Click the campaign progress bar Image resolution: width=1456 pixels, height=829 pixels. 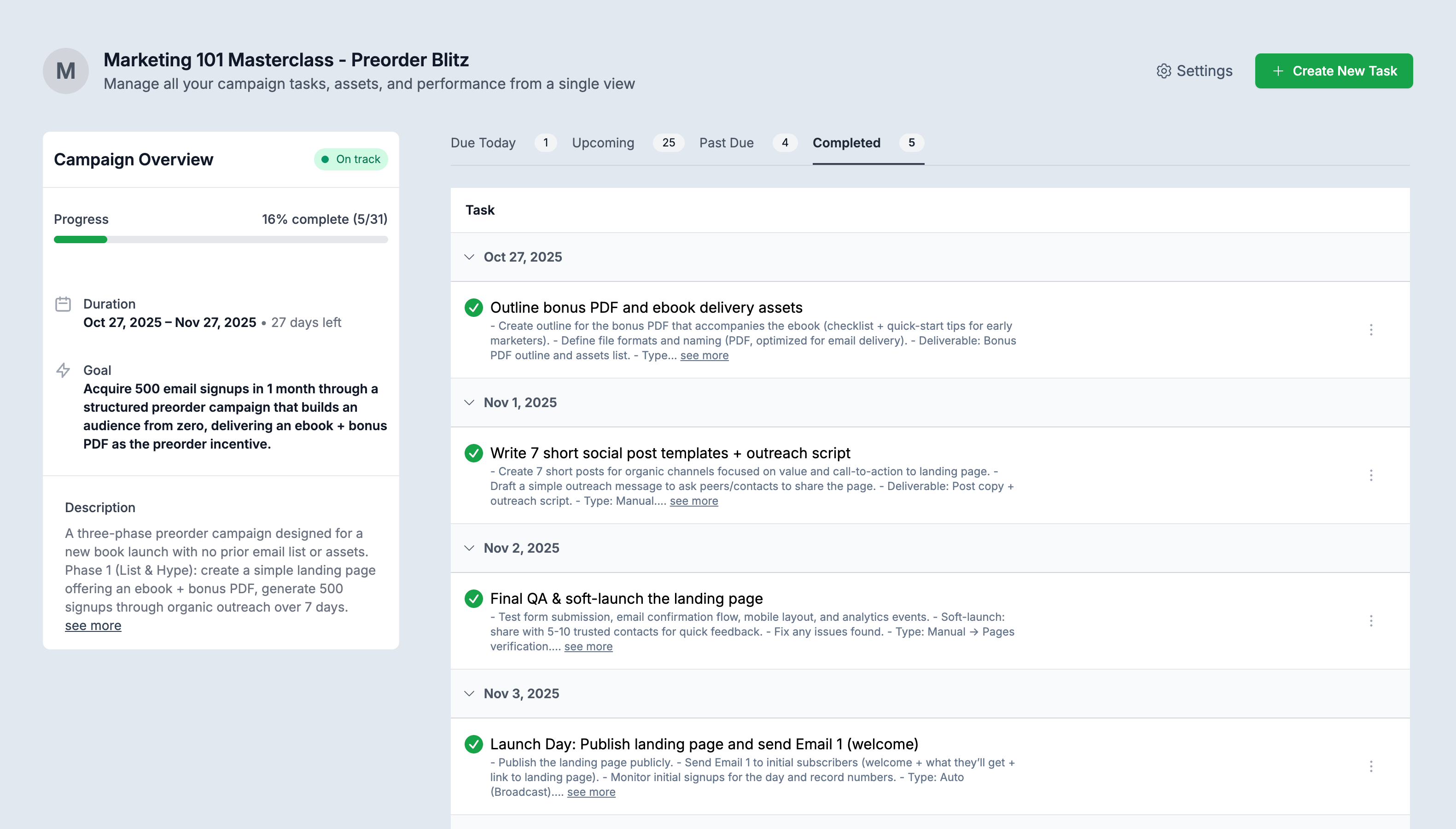point(221,239)
